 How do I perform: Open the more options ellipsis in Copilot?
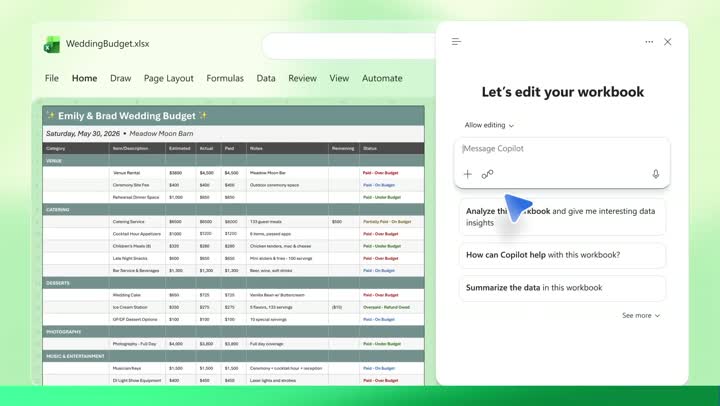point(649,42)
